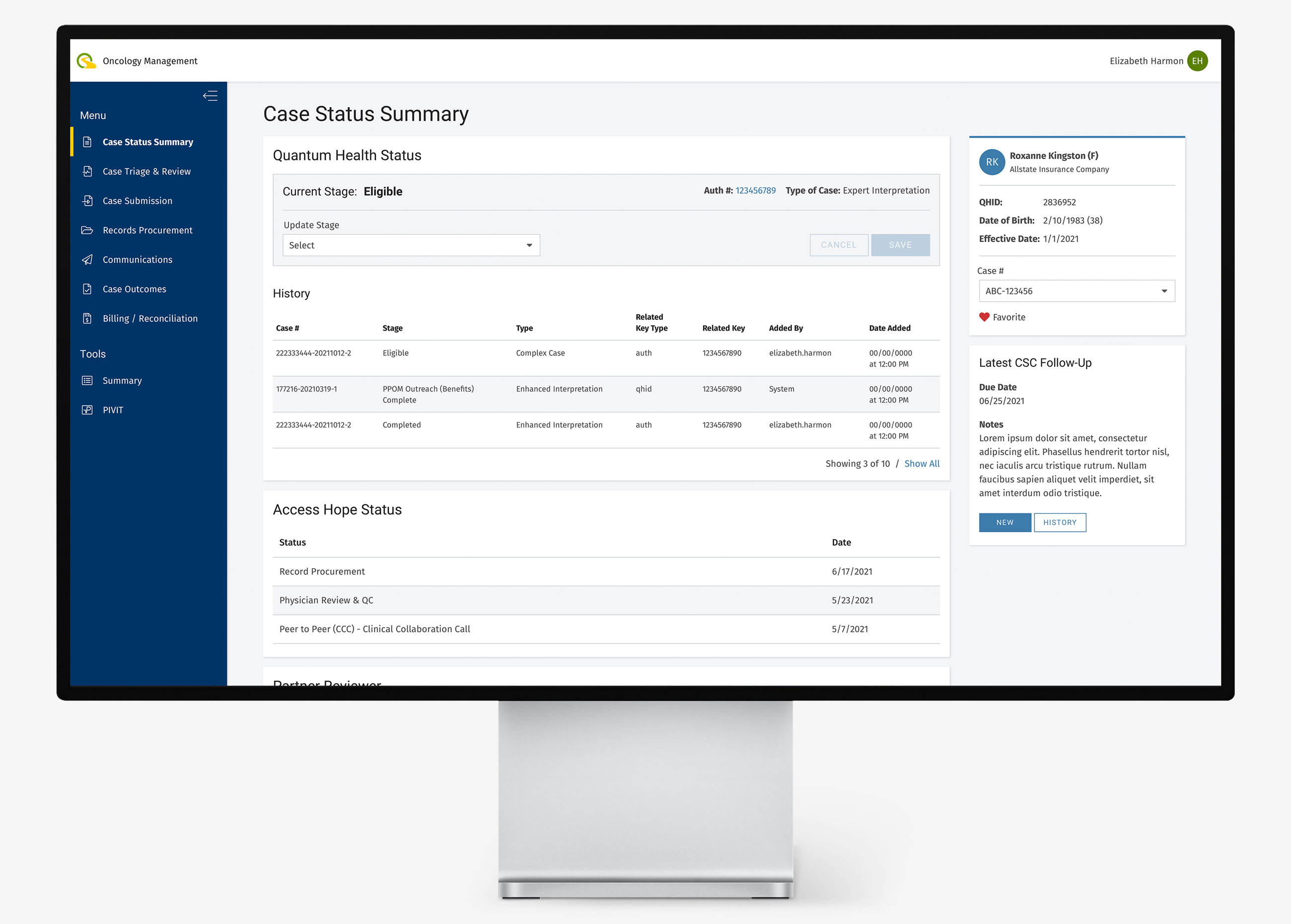Click the Case Outcomes document icon

point(87,289)
